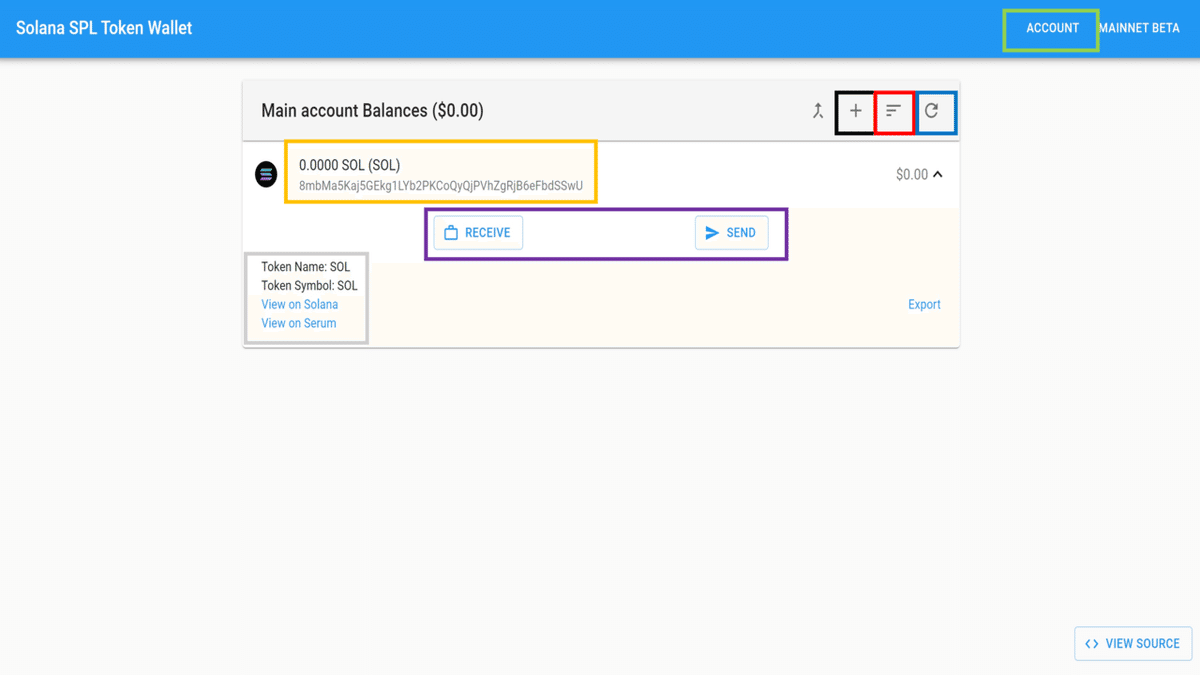Click the Solana SOL token logo
The height and width of the screenshot is (675, 1200).
click(266, 174)
